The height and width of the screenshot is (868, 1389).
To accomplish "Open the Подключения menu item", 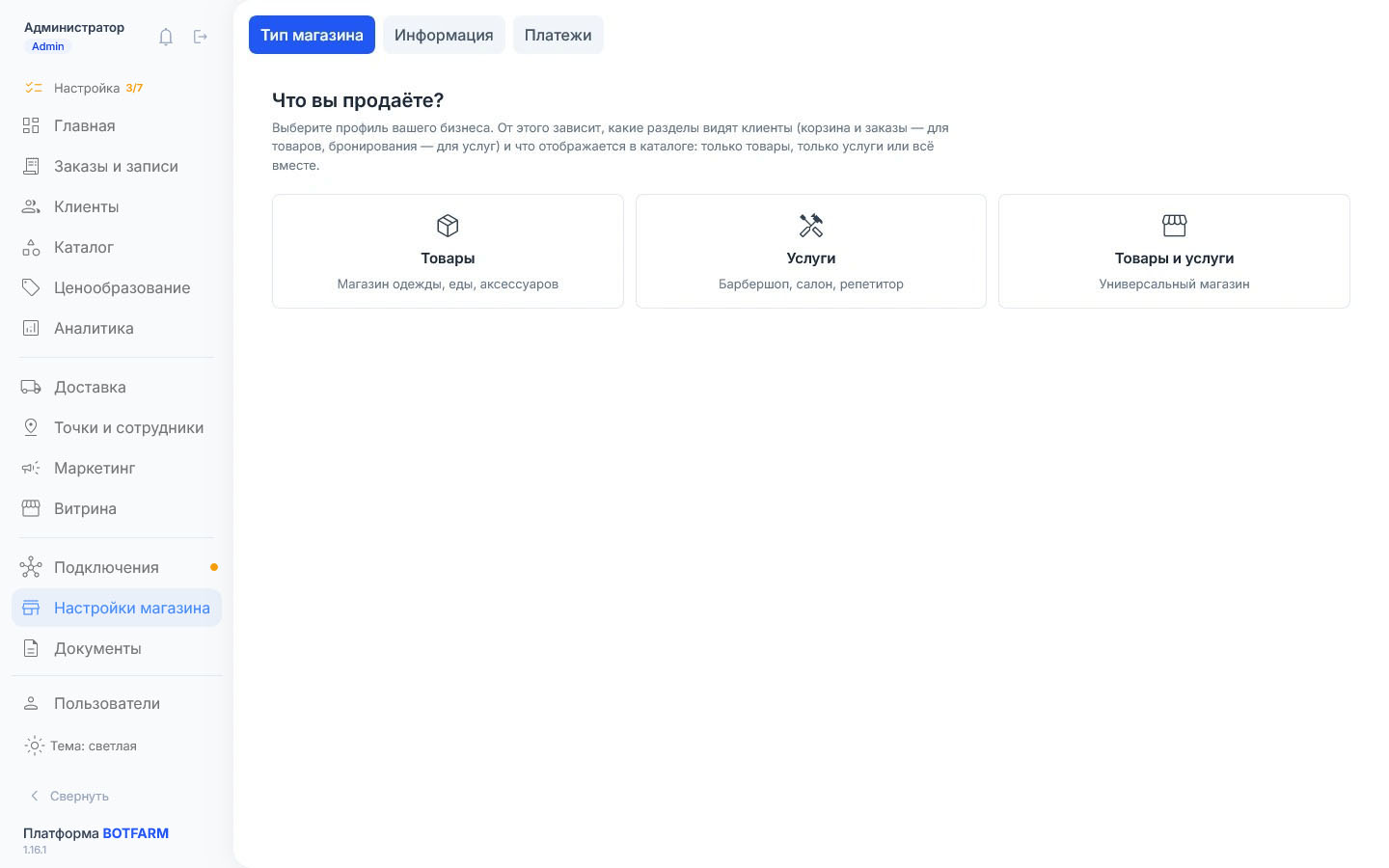I will pyautogui.click(x=117, y=567).
